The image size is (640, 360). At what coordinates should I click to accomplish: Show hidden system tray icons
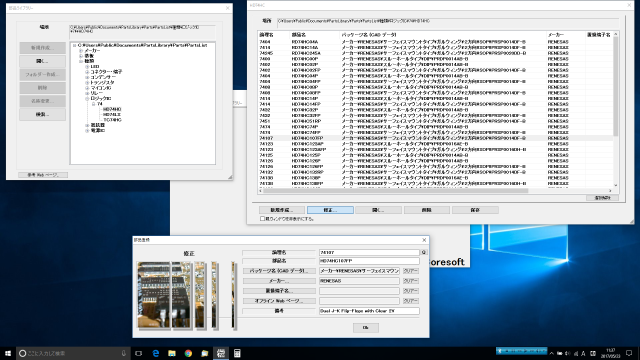coord(552,353)
